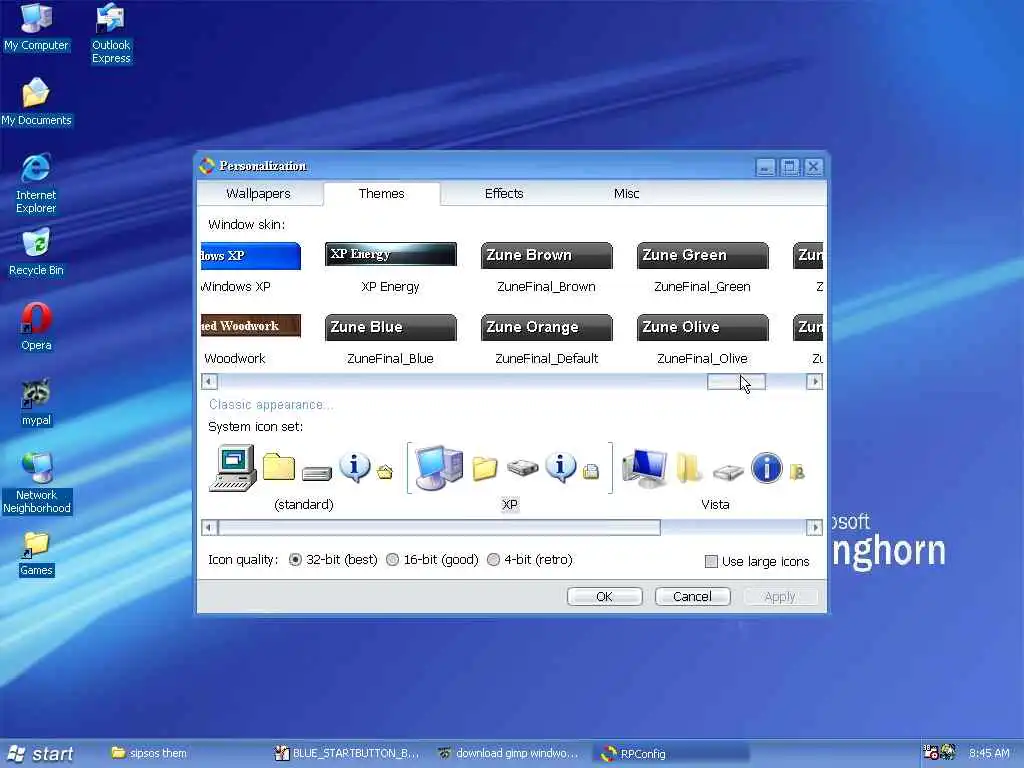Switch to download gimp taskbar item
Screen dimensions: 1024x768
[x=509, y=754]
